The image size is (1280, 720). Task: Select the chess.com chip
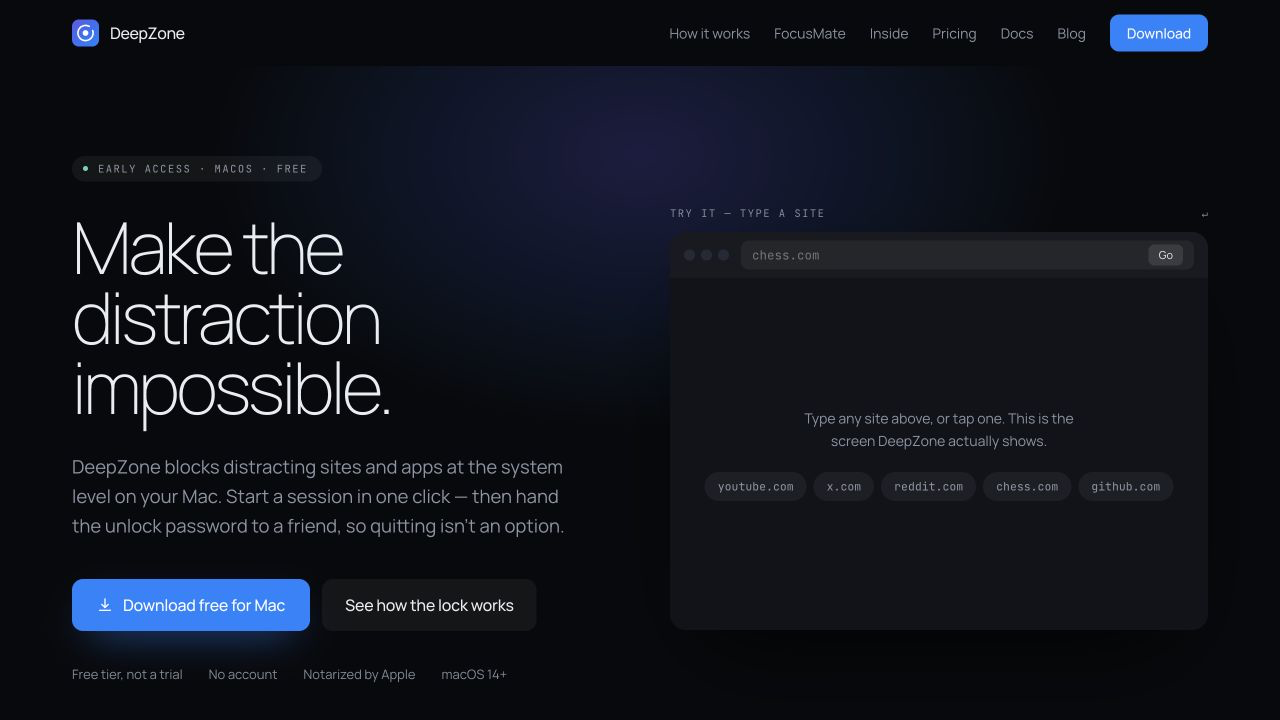pyautogui.click(x=1027, y=487)
